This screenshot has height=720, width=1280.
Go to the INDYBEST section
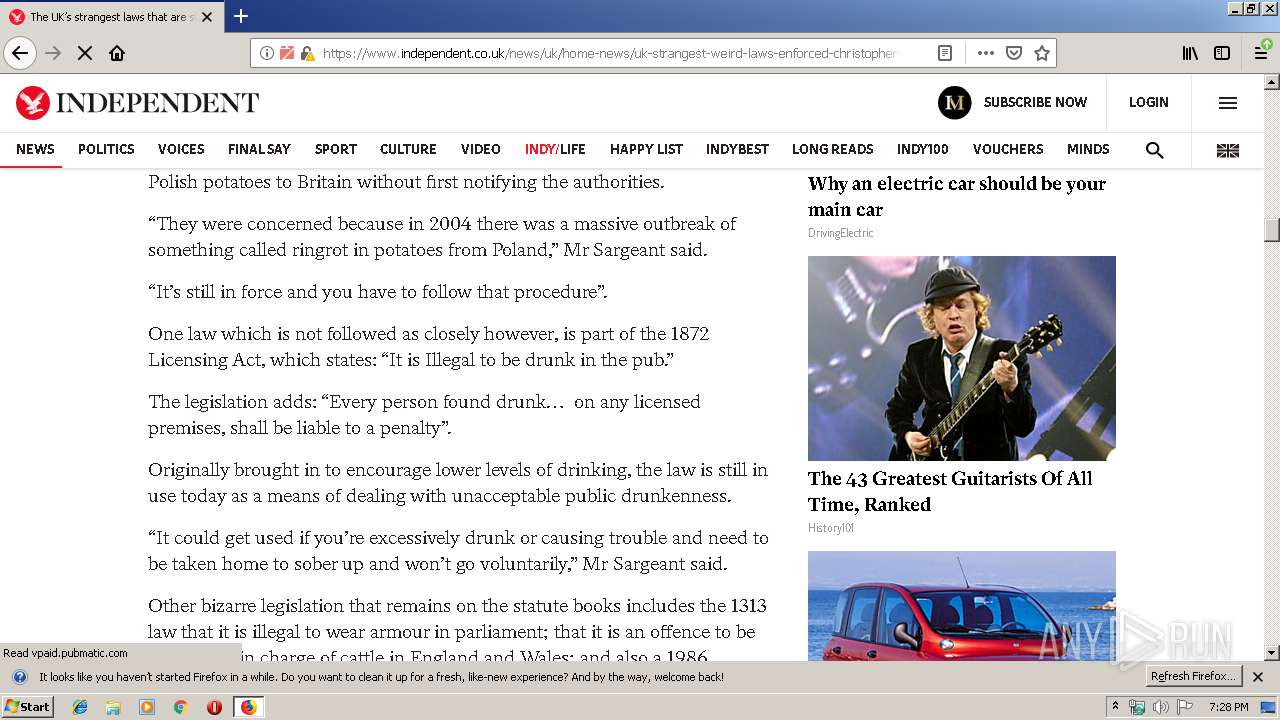(737, 149)
